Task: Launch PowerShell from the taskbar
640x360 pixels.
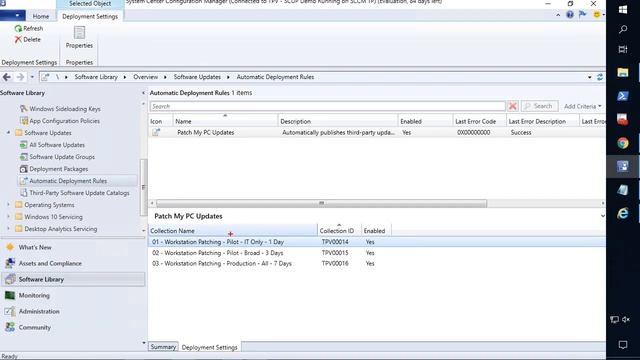Action: coord(623,96)
